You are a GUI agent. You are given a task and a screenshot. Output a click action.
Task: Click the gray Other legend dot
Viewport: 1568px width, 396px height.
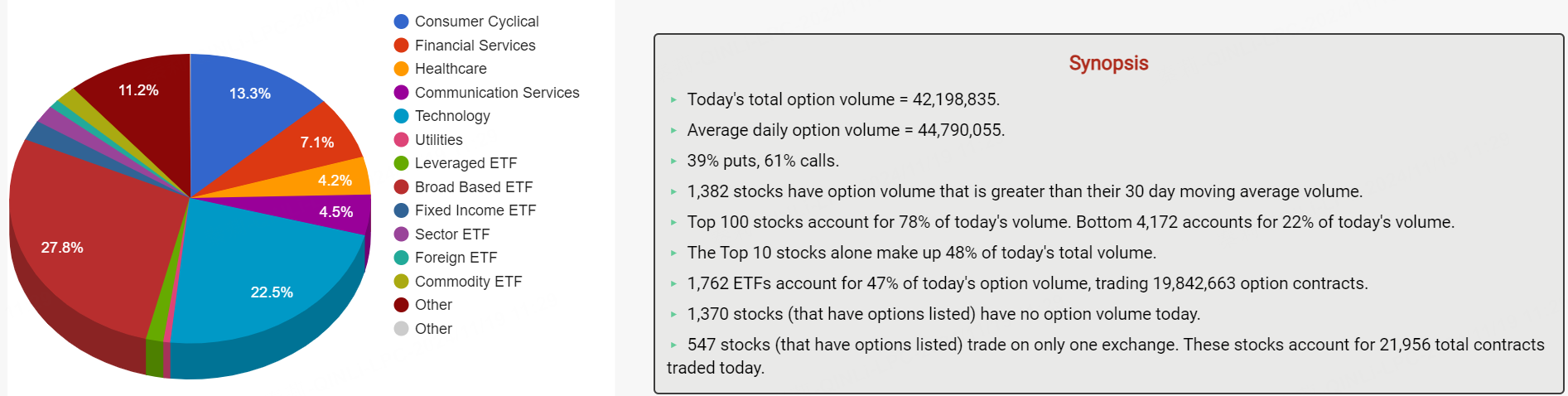(402, 329)
